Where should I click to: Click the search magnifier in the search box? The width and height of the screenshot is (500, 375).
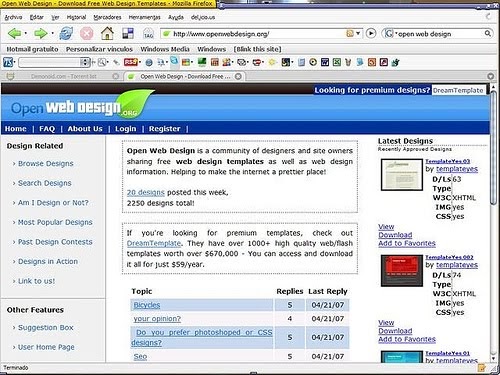(487, 33)
